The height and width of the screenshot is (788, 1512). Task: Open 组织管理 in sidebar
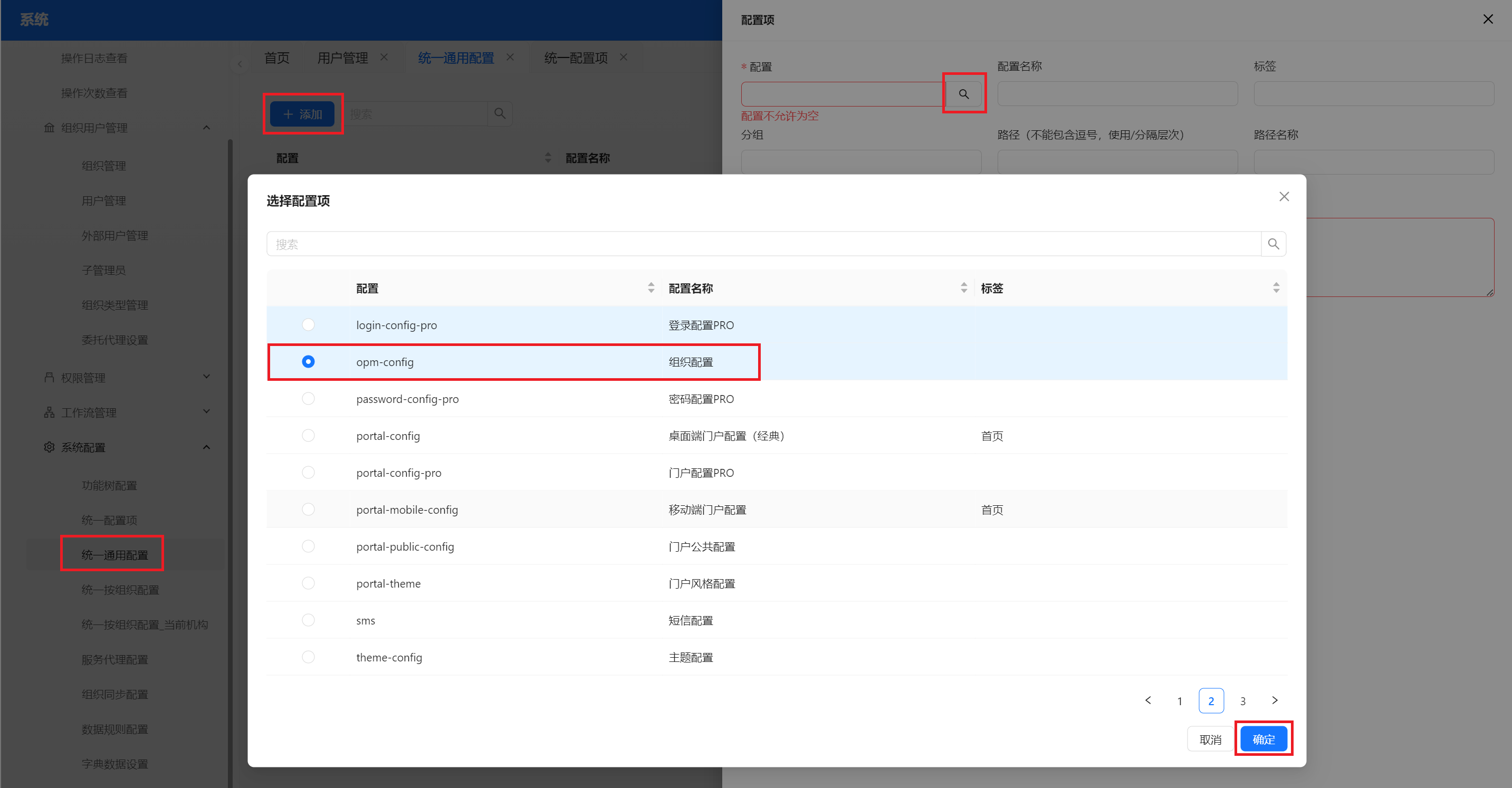[103, 166]
